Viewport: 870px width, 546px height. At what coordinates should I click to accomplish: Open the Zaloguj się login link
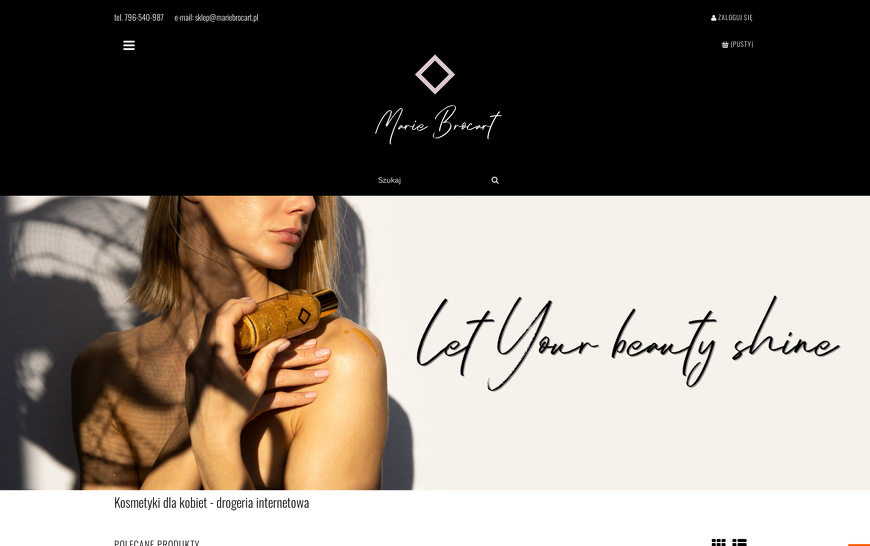pos(735,18)
